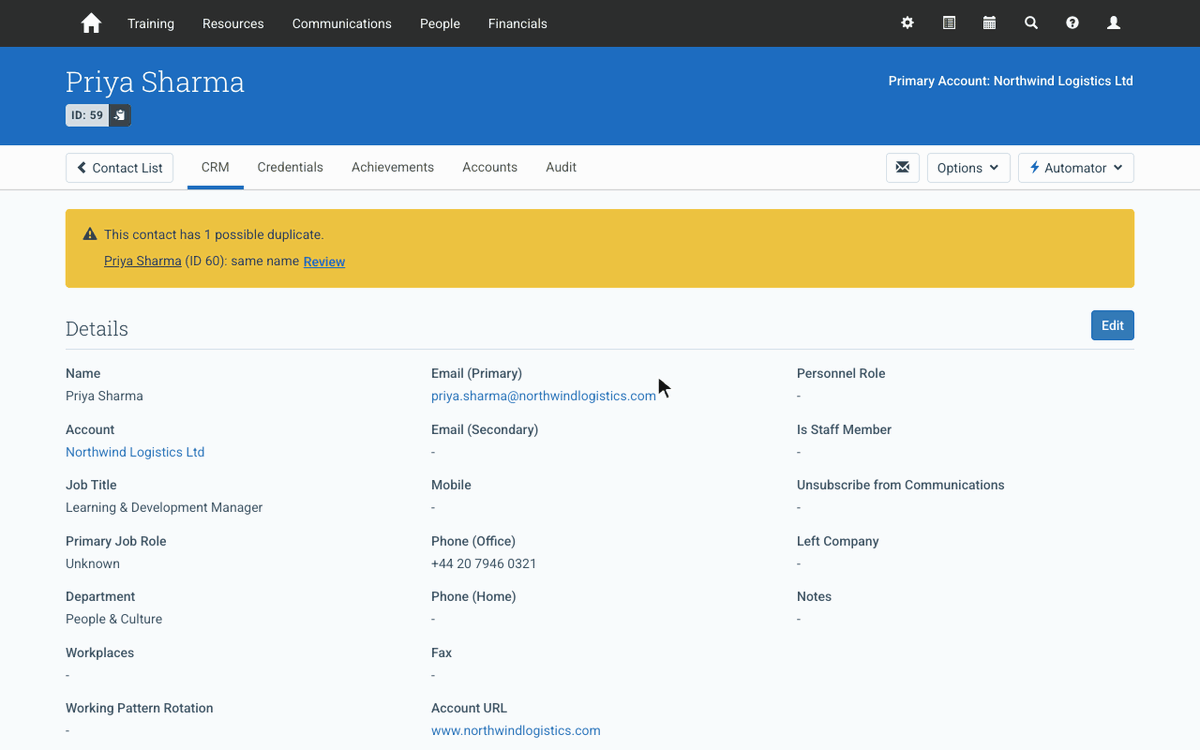
Task: Open the People menu
Action: [x=440, y=23]
